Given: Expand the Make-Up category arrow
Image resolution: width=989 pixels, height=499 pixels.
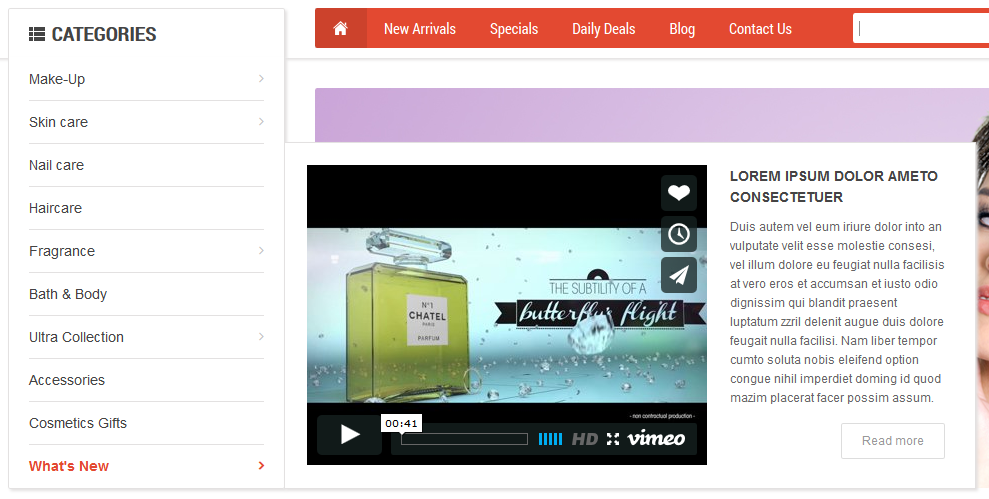Looking at the screenshot, I should coord(261,79).
